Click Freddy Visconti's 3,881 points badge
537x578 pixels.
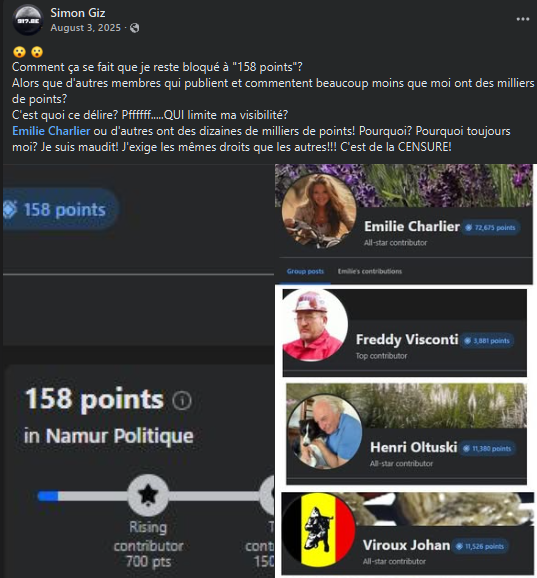487,341
